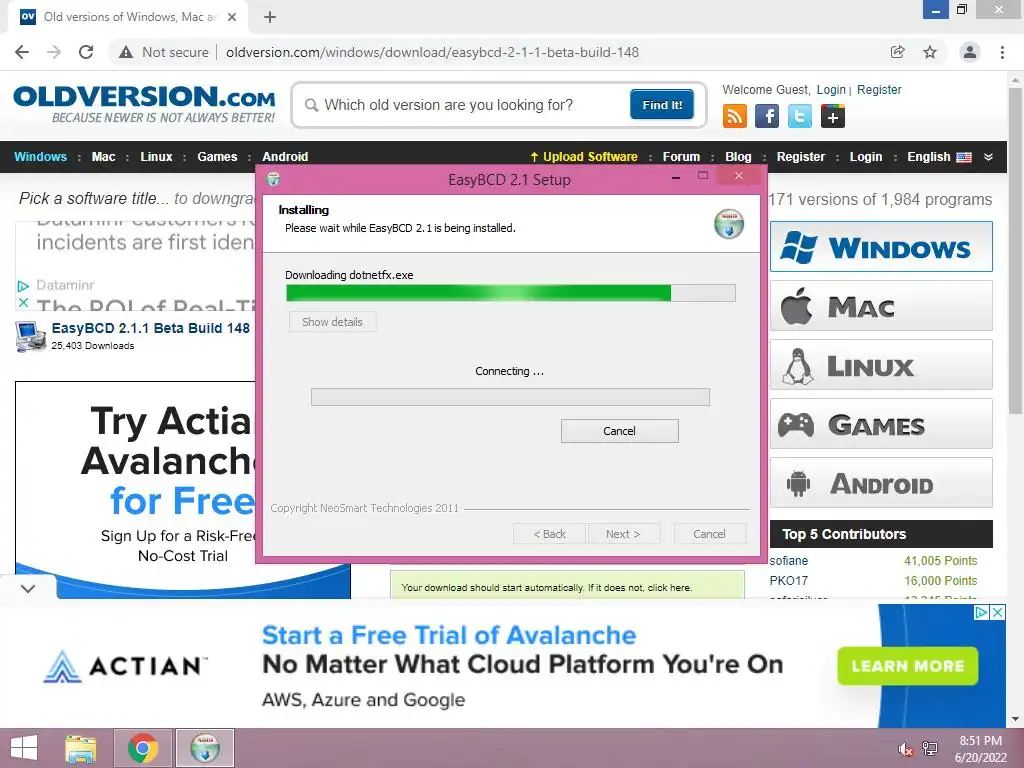Bookmark this page with the star icon
The height and width of the screenshot is (768, 1024).
(x=930, y=52)
